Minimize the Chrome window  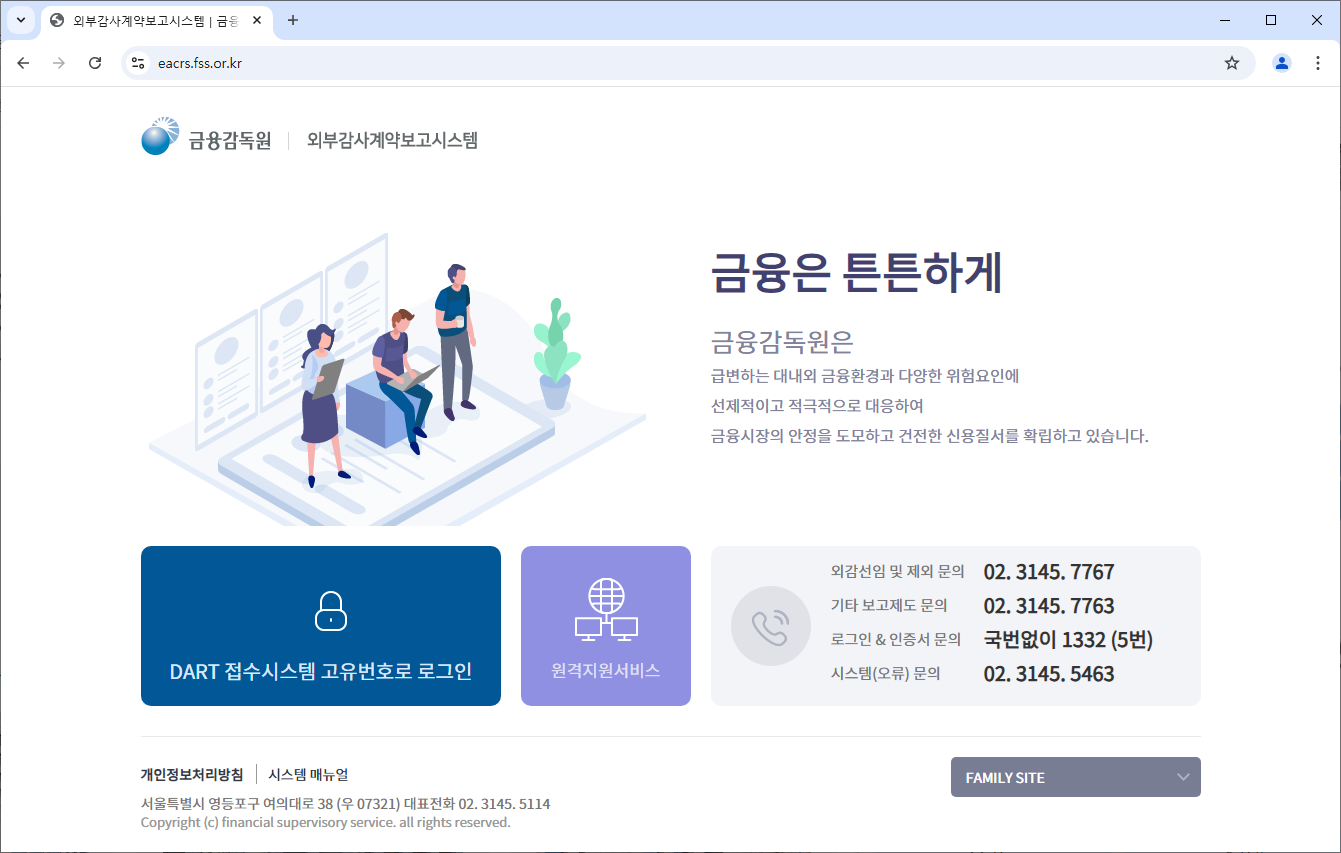point(1225,20)
